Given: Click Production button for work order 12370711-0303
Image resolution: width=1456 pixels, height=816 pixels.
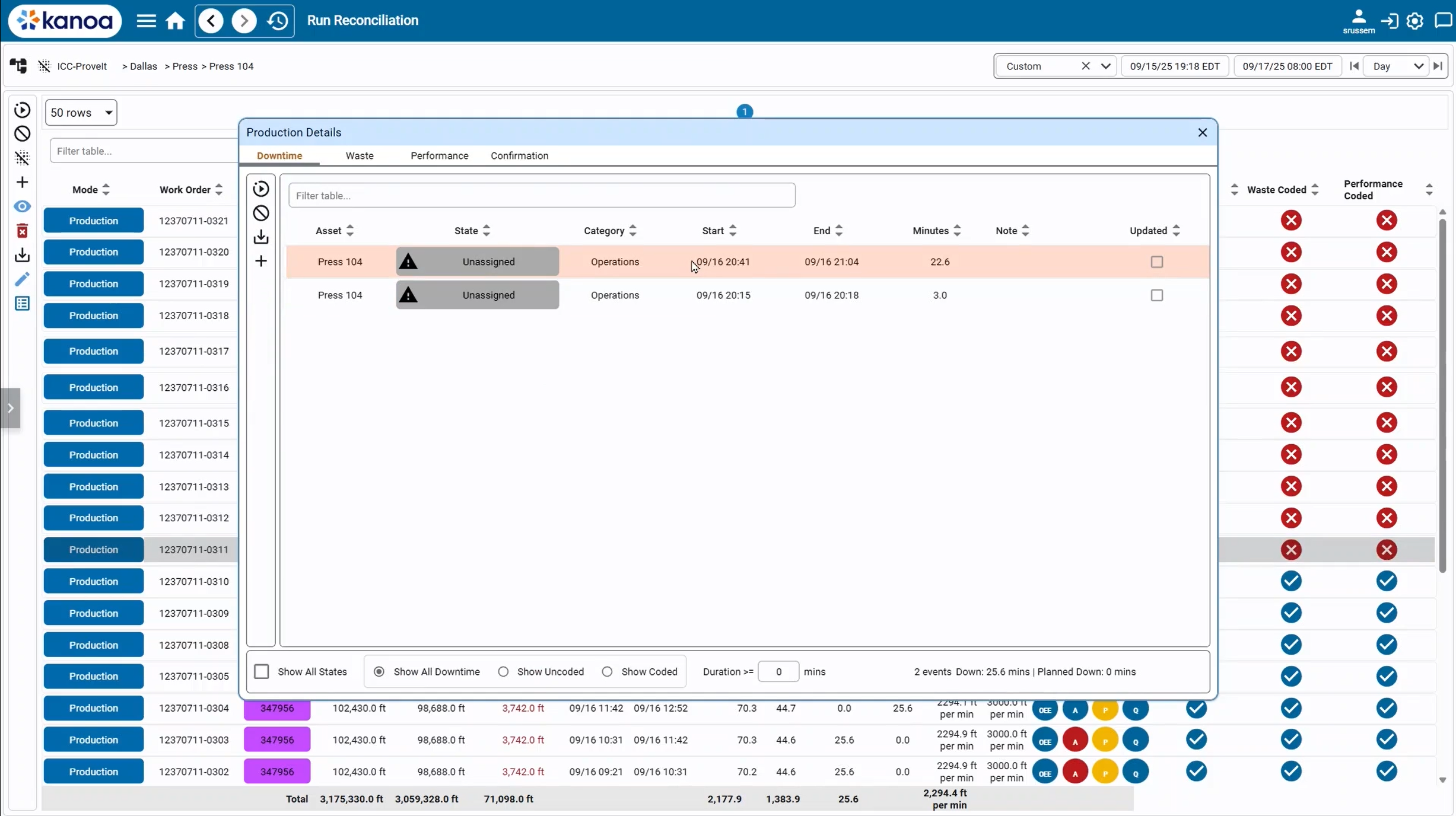Looking at the screenshot, I should [94, 740].
